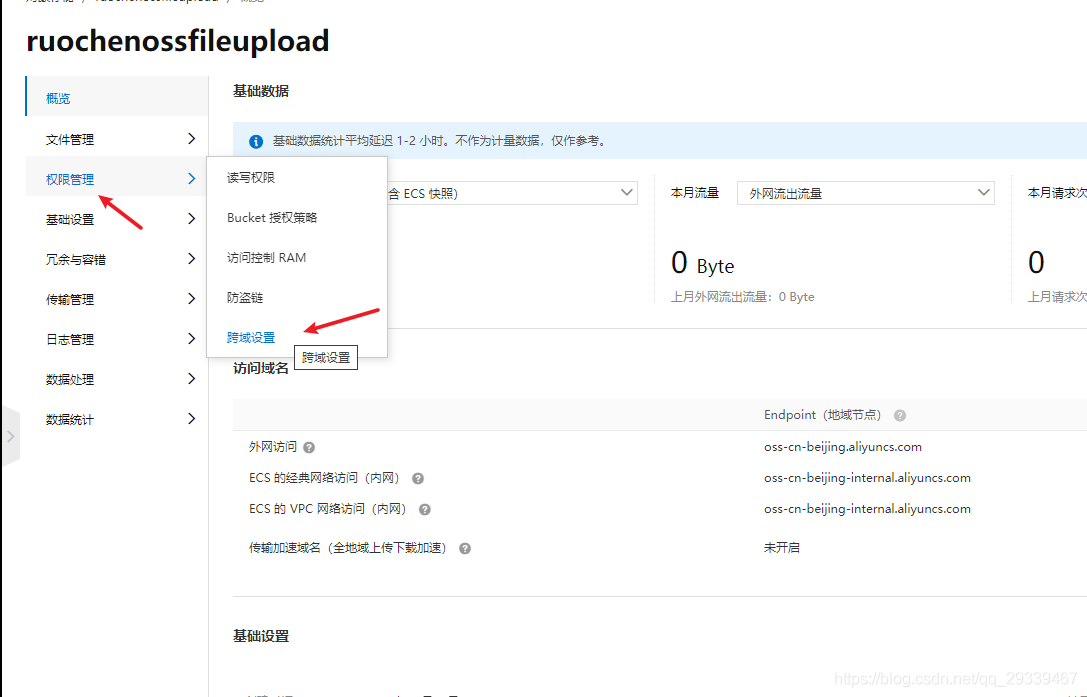Click the blue info icon in the notice
Viewport: 1087px width, 697px height.
point(256,141)
